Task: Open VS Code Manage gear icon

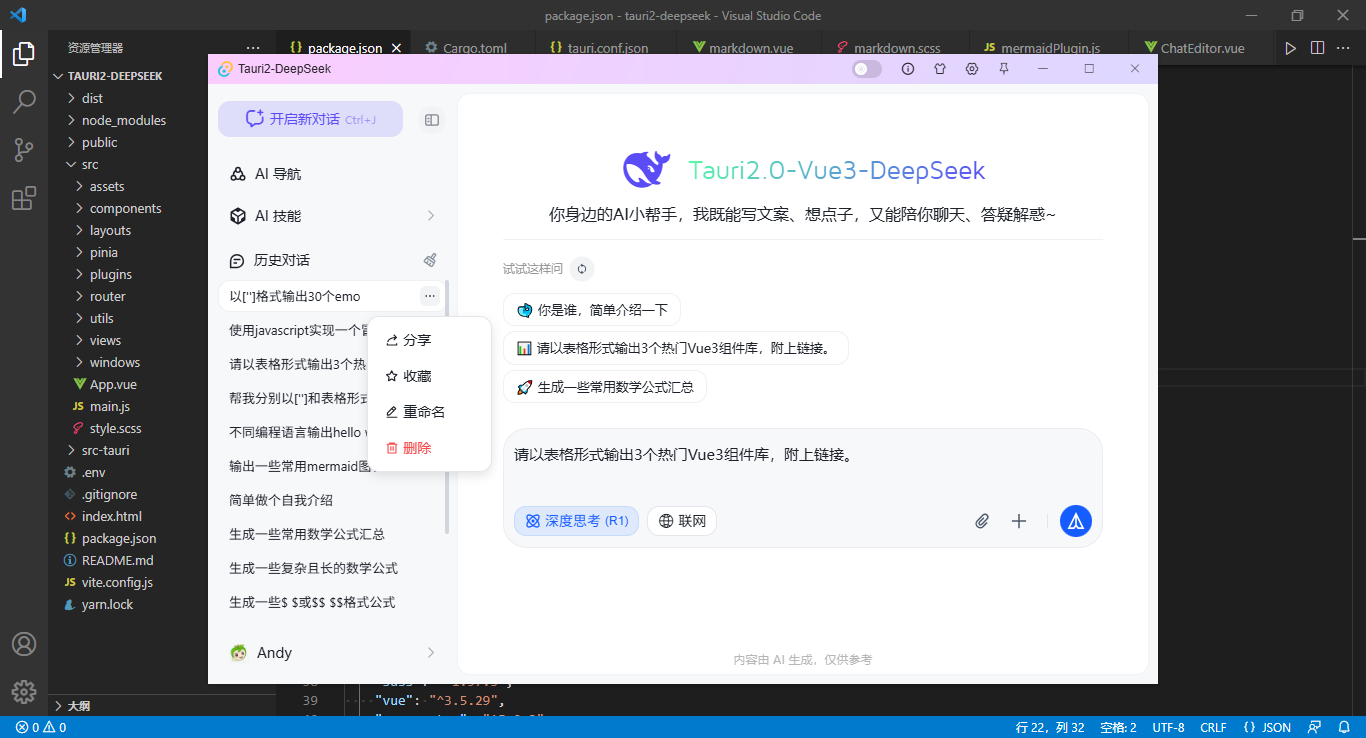Action: 24,691
